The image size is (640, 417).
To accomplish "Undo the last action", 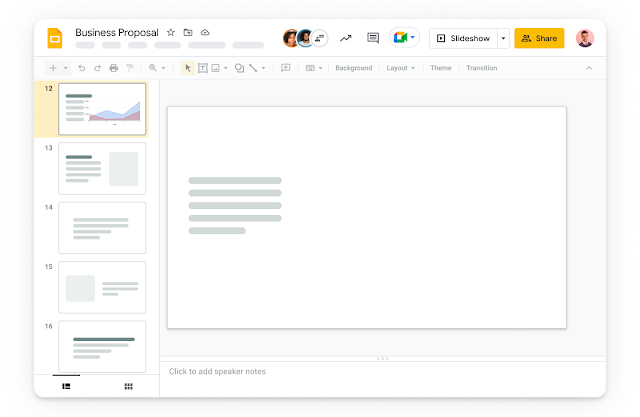I will click(82, 68).
